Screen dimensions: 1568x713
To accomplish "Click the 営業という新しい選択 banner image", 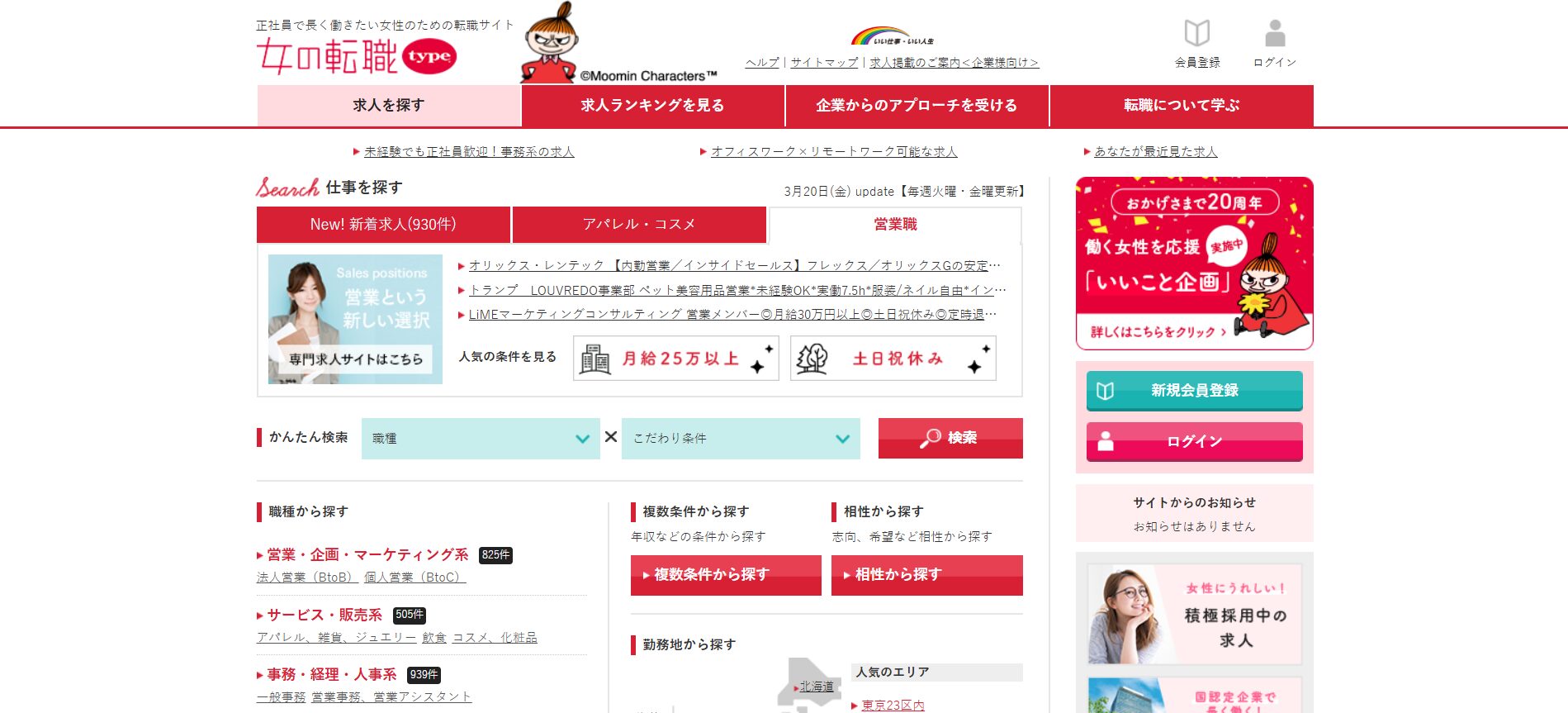I will (x=355, y=319).
